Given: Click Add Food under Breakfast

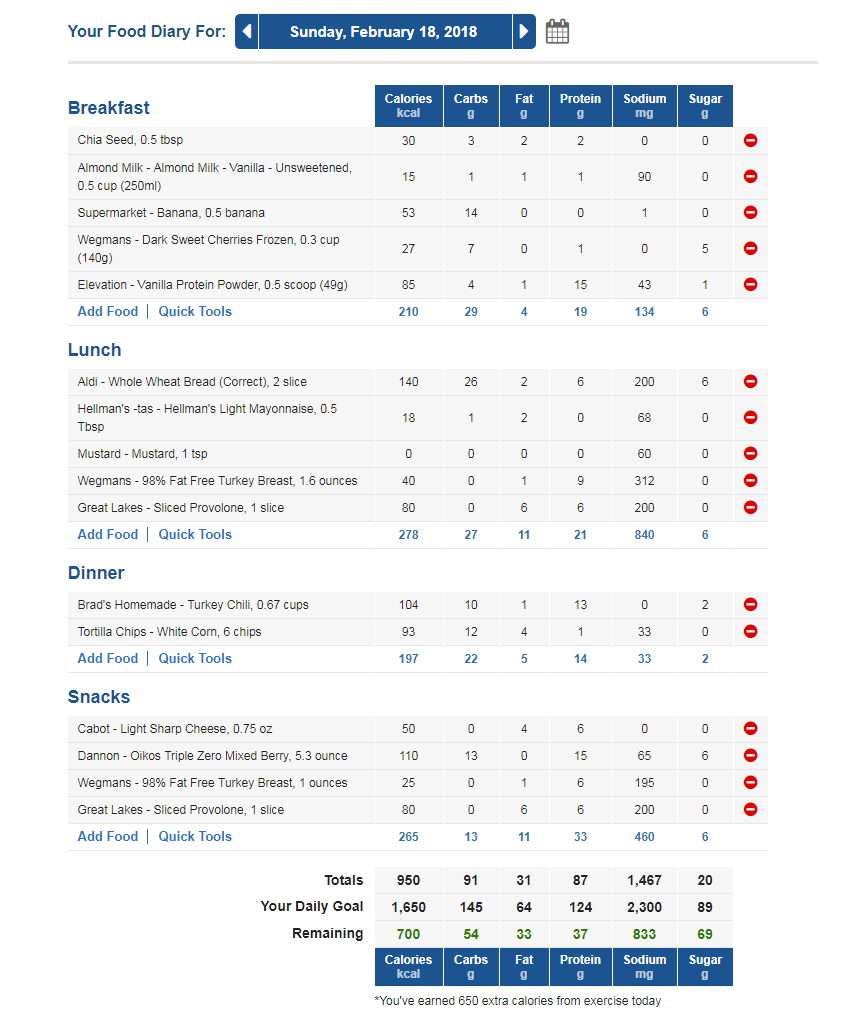Looking at the screenshot, I should tap(108, 312).
